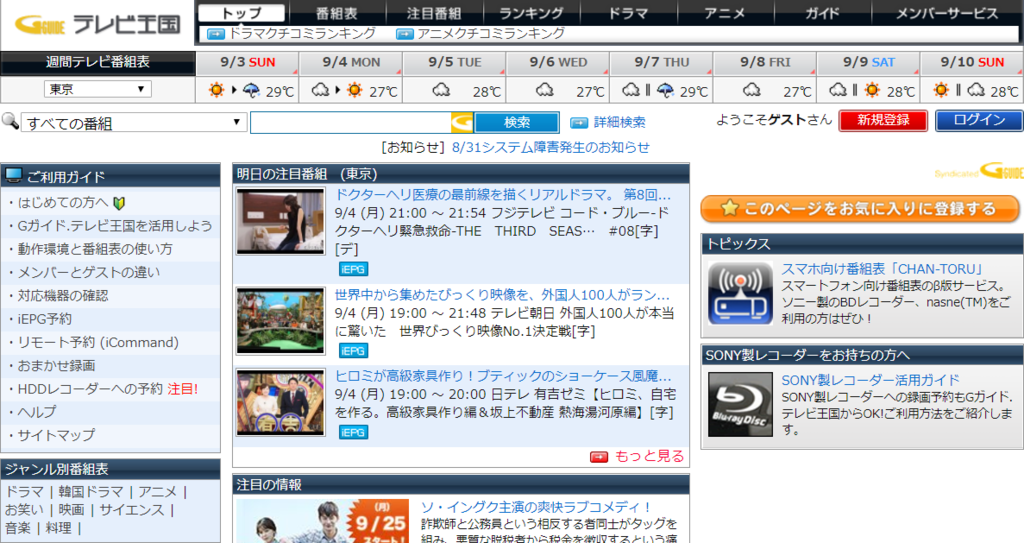Open the ガイド tab
The image size is (1024, 543).
coord(822,13)
